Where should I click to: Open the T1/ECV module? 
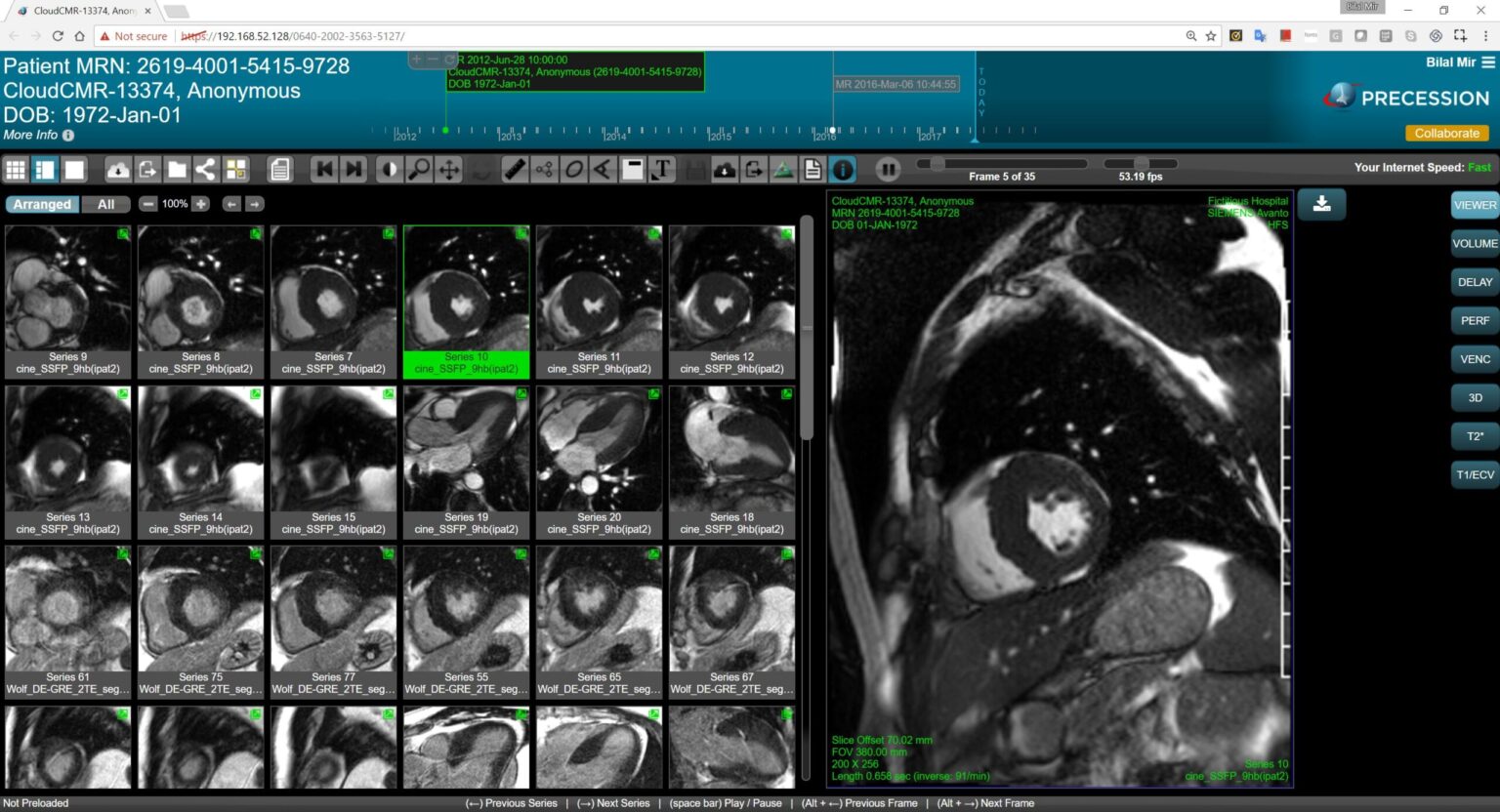point(1475,474)
